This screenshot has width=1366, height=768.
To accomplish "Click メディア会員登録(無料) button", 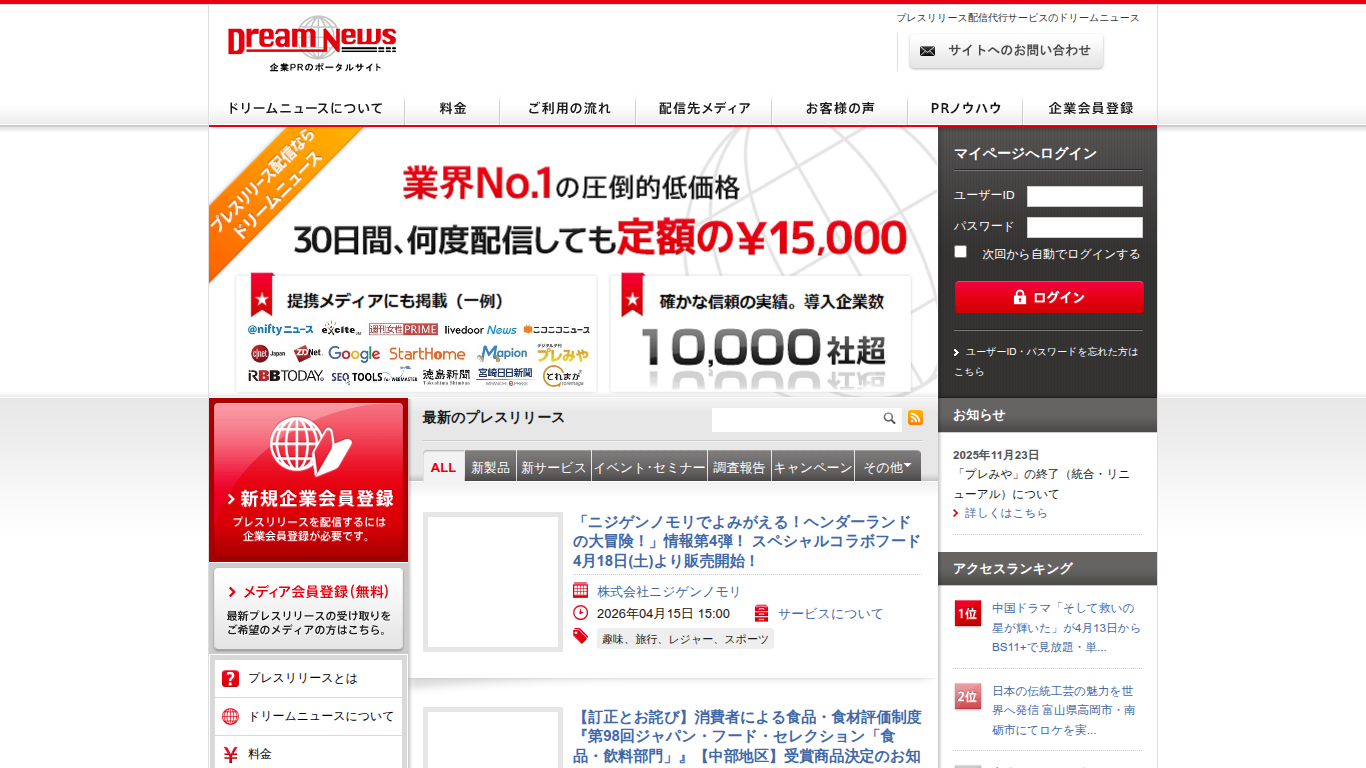I will pyautogui.click(x=309, y=609).
